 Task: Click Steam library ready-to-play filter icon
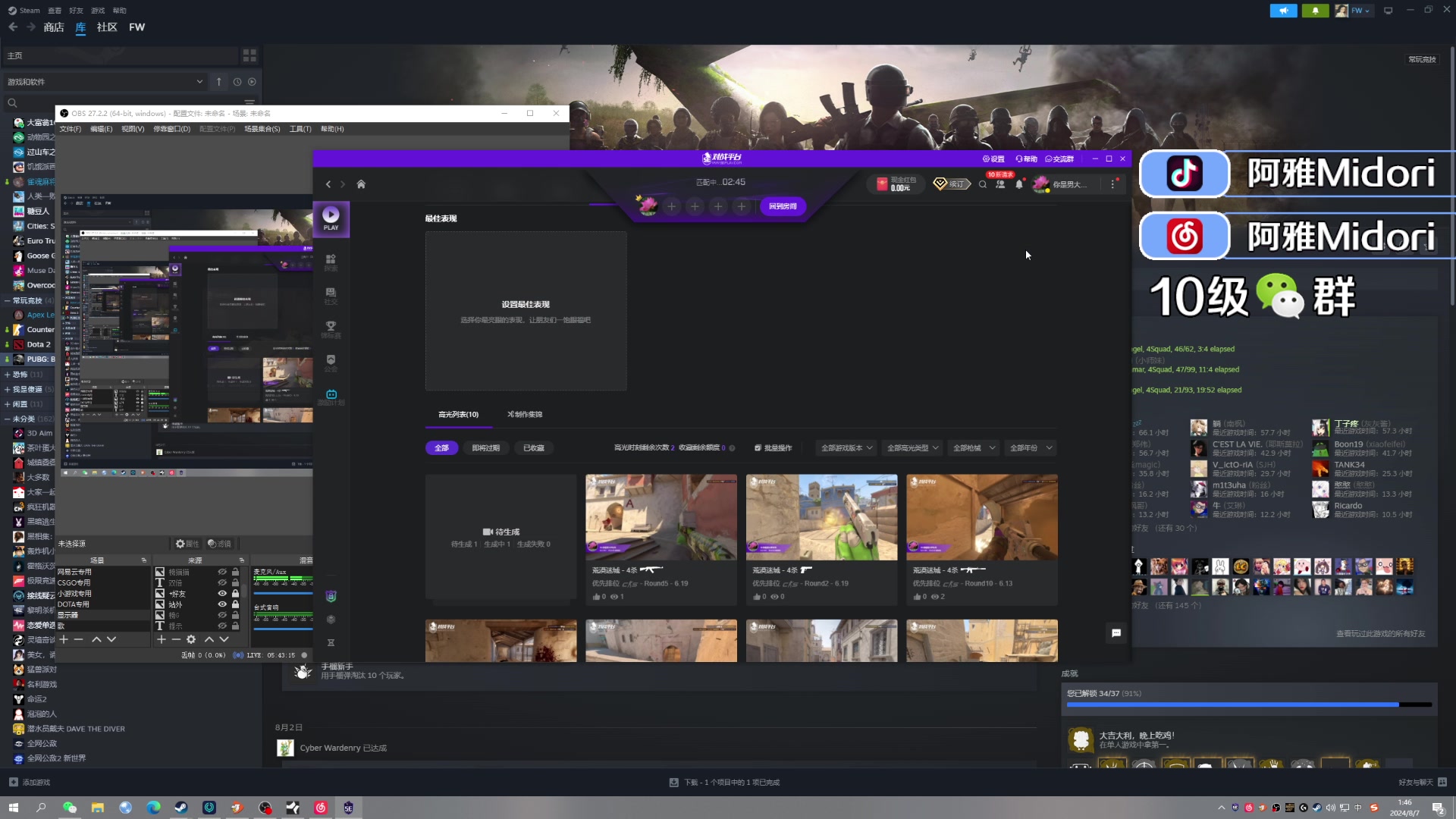point(253,82)
